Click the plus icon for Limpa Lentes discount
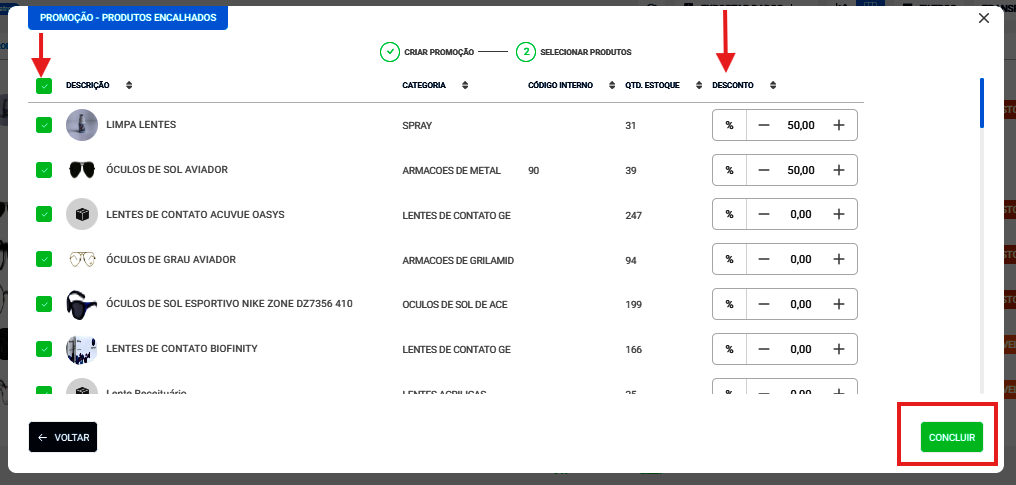 click(x=838, y=125)
